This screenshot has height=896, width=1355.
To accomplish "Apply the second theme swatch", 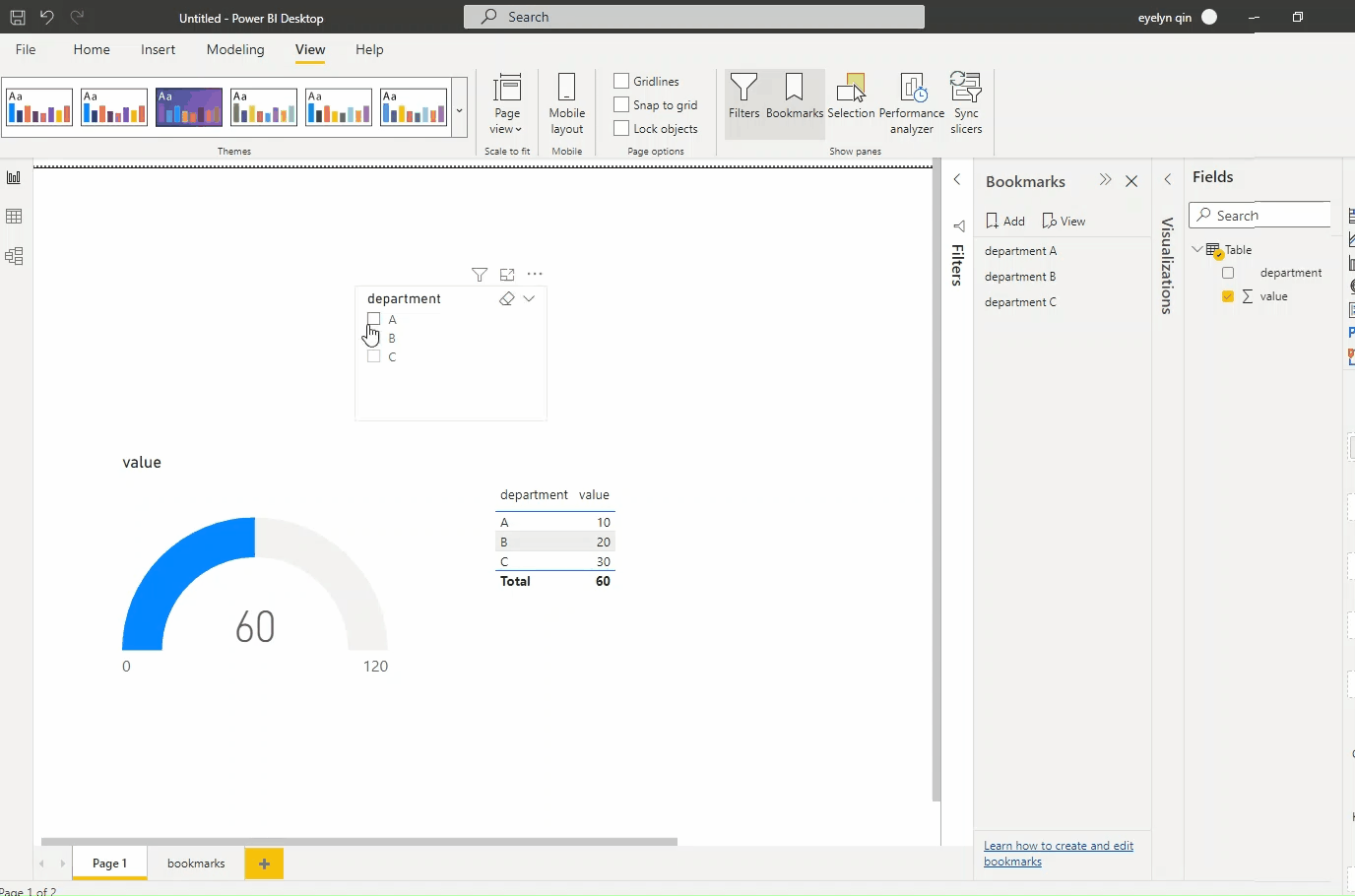I will [114, 107].
